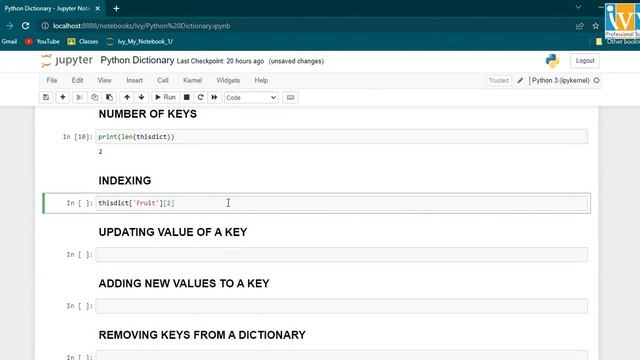
Task: Open the Insert menu
Action: (134, 80)
